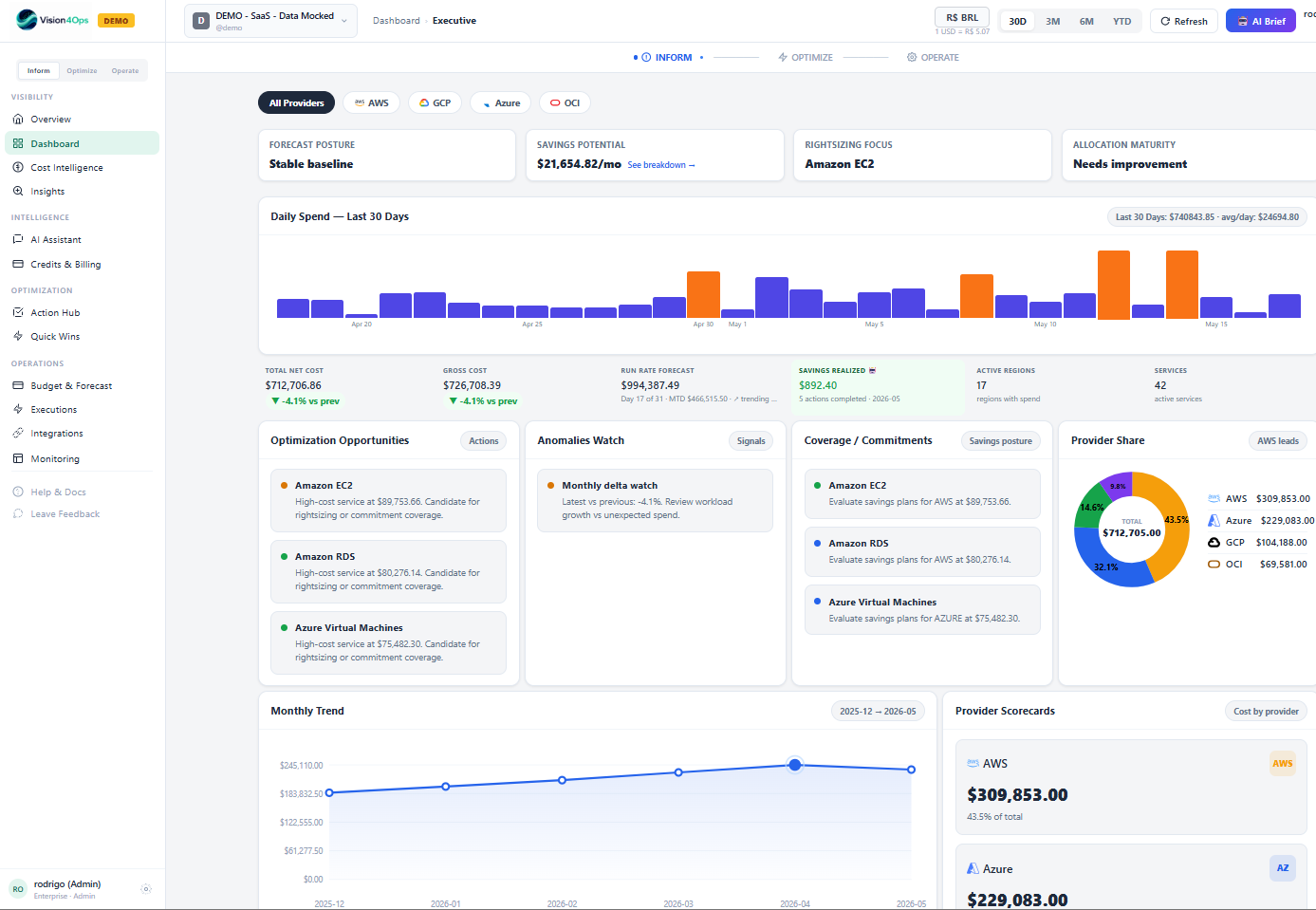Click the 2026-04 monthly trend point
1316x910 pixels.
[x=795, y=765]
